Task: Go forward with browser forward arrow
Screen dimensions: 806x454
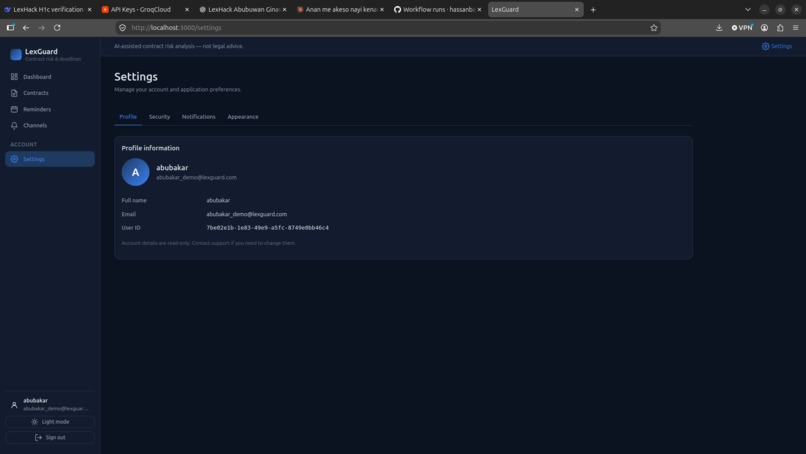Action: (x=42, y=28)
